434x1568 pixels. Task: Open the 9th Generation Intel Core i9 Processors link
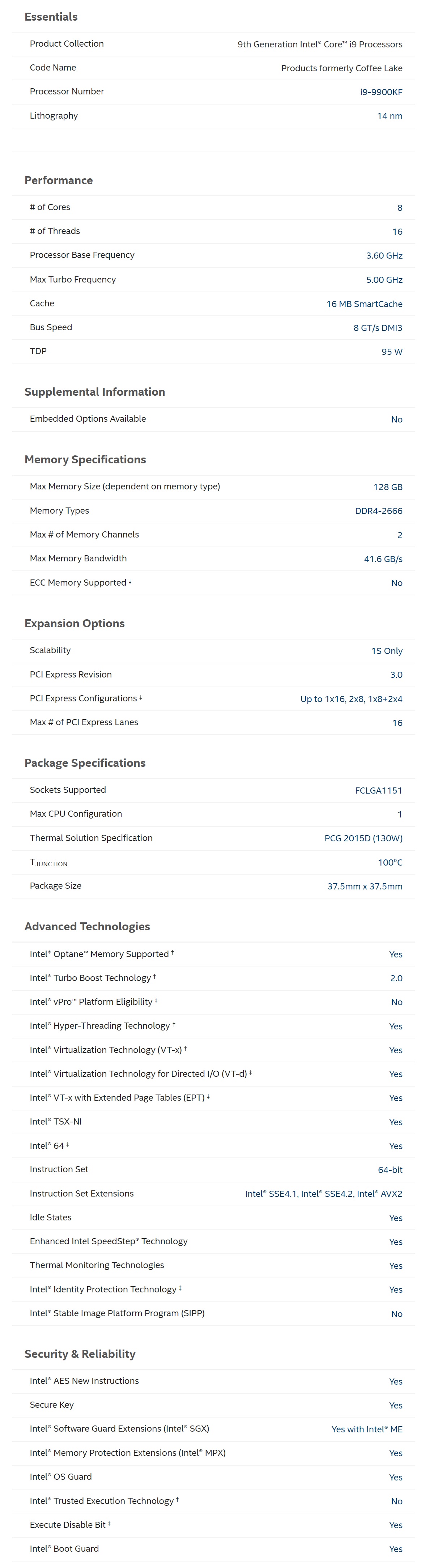pos(320,44)
